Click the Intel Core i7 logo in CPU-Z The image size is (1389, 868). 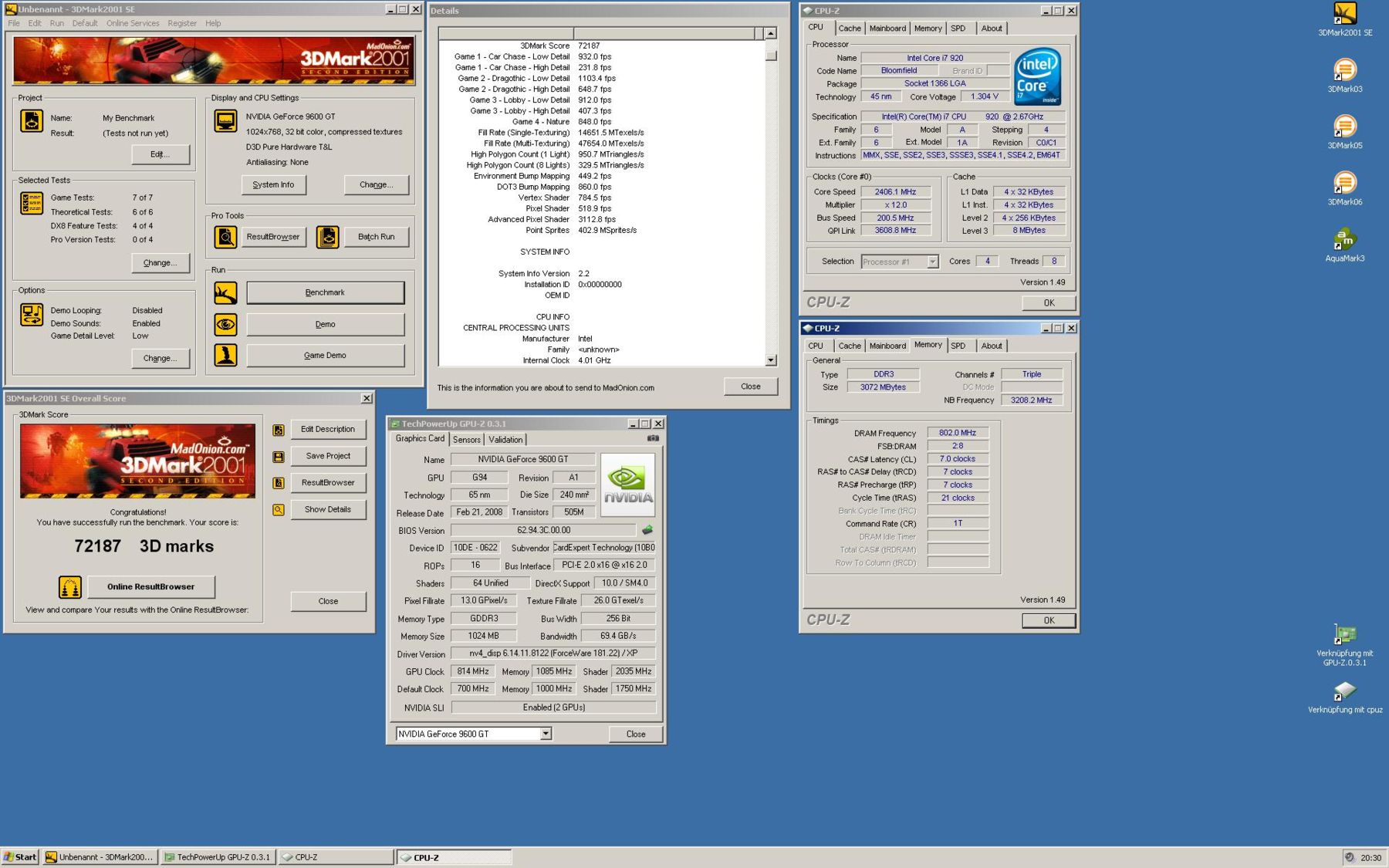[1037, 76]
